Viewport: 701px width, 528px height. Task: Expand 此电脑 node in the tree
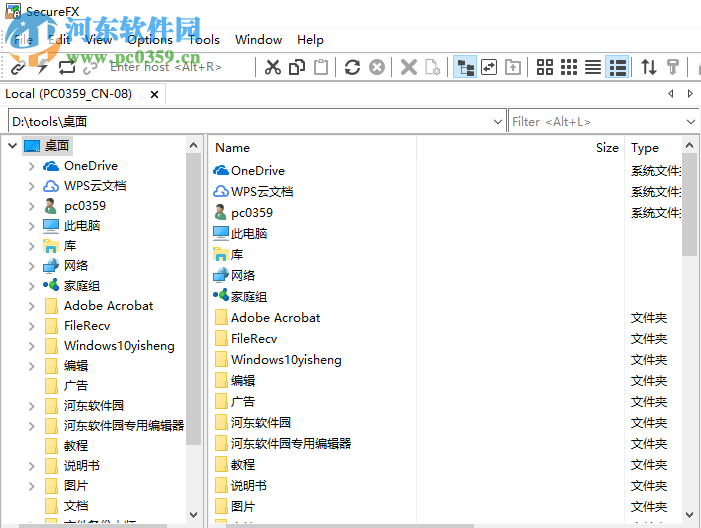(x=31, y=226)
